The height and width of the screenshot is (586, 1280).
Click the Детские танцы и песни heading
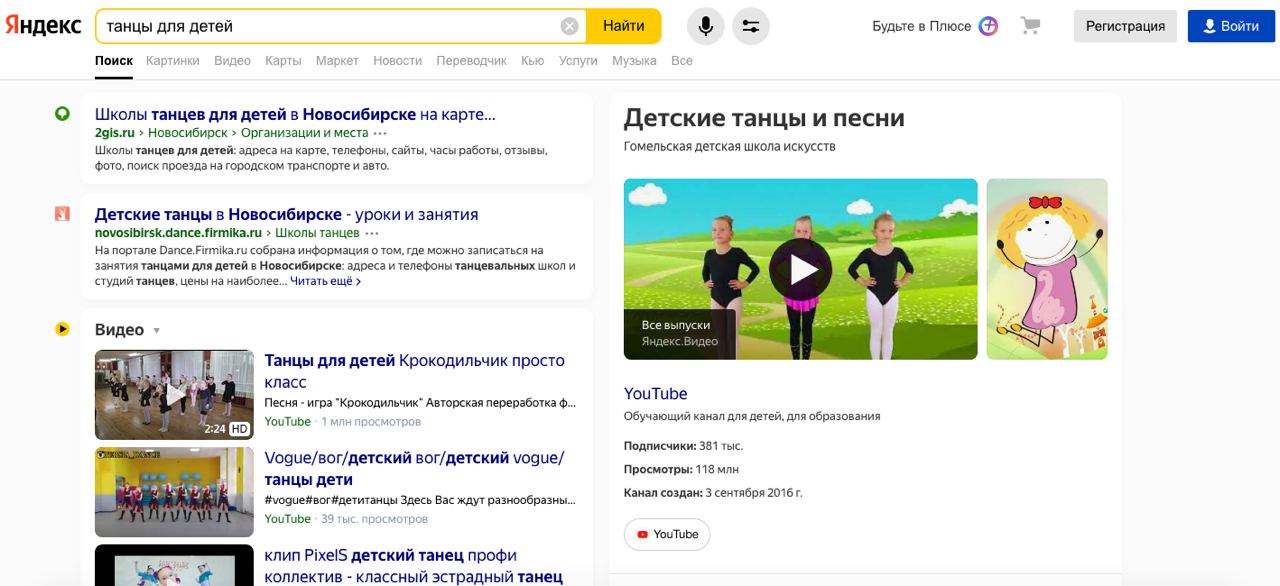tap(764, 118)
